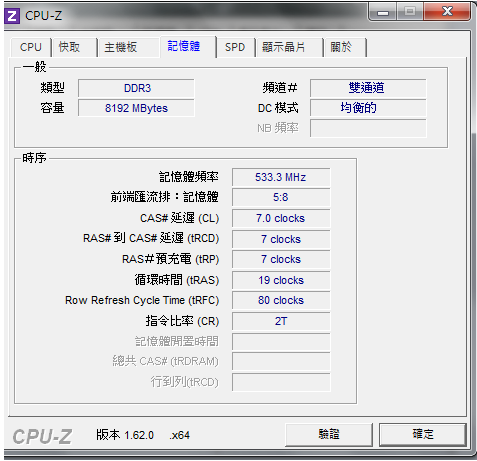Click the 均衡的 DC mode field

(368, 108)
